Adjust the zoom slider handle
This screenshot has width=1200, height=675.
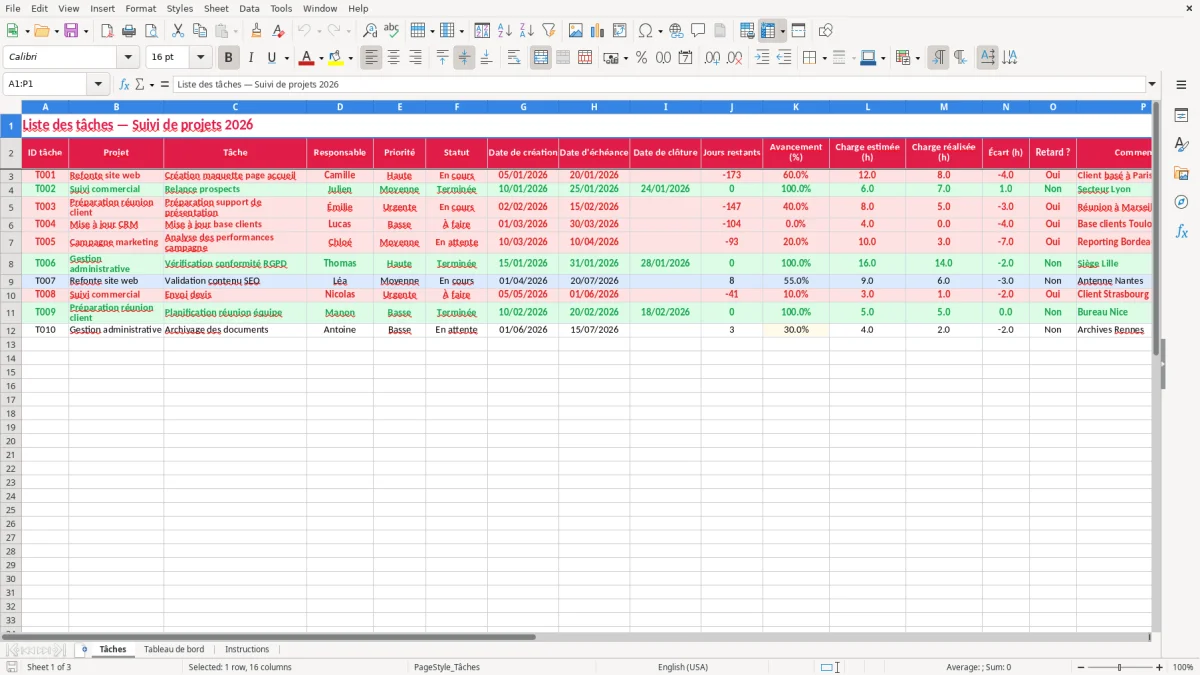tap(1120, 667)
